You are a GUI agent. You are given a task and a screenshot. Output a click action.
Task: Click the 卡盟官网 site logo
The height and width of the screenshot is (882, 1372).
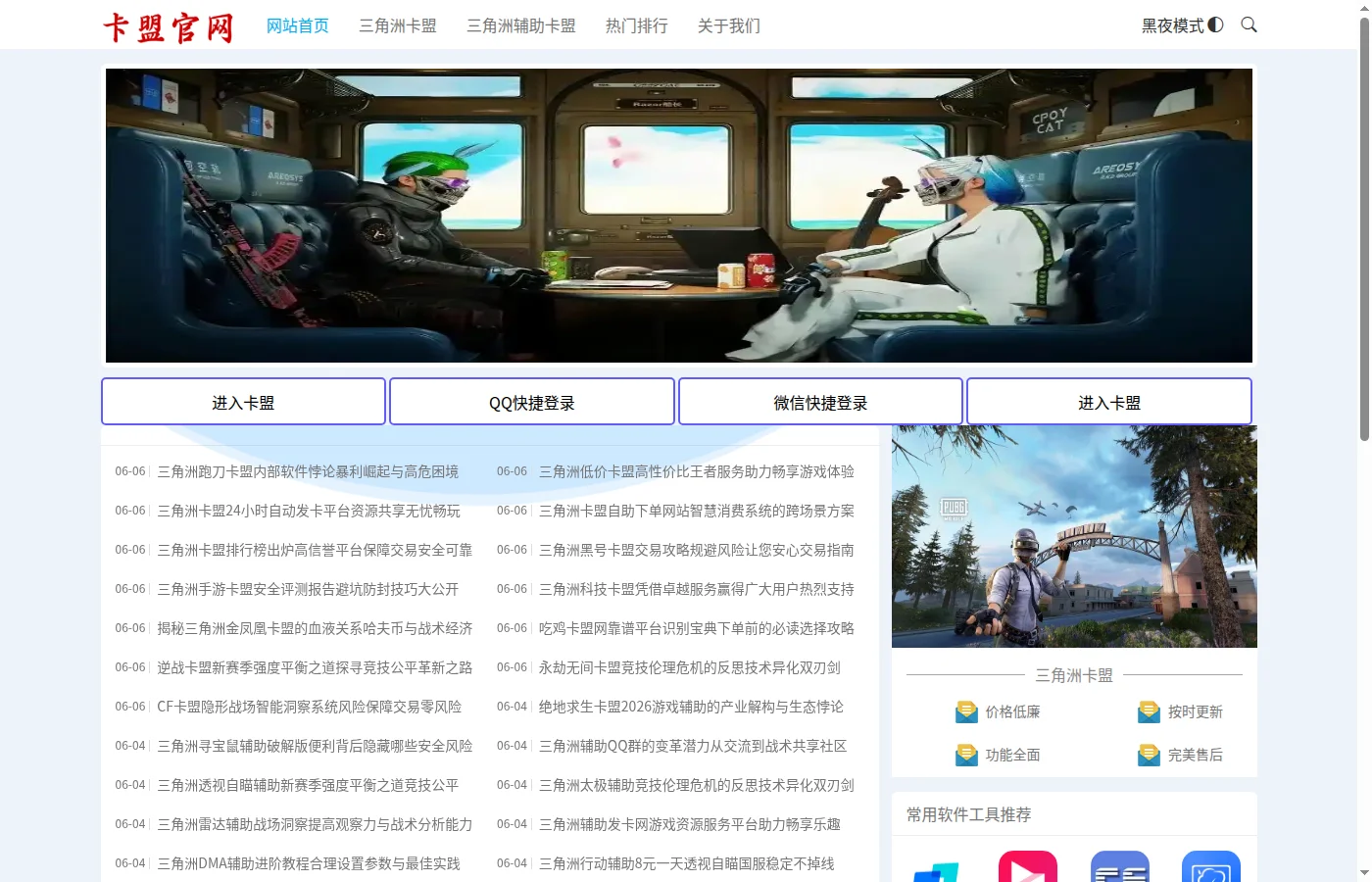click(x=169, y=27)
